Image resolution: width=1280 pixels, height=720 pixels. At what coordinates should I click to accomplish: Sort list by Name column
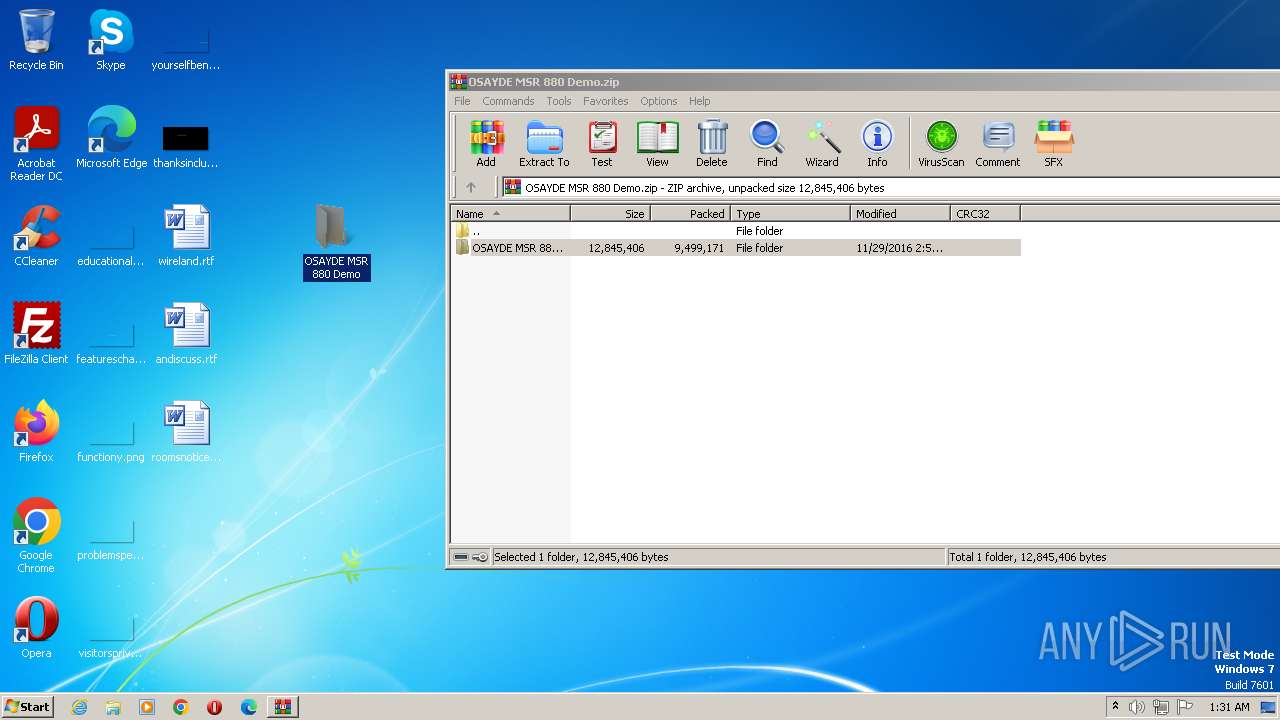tap(511, 214)
